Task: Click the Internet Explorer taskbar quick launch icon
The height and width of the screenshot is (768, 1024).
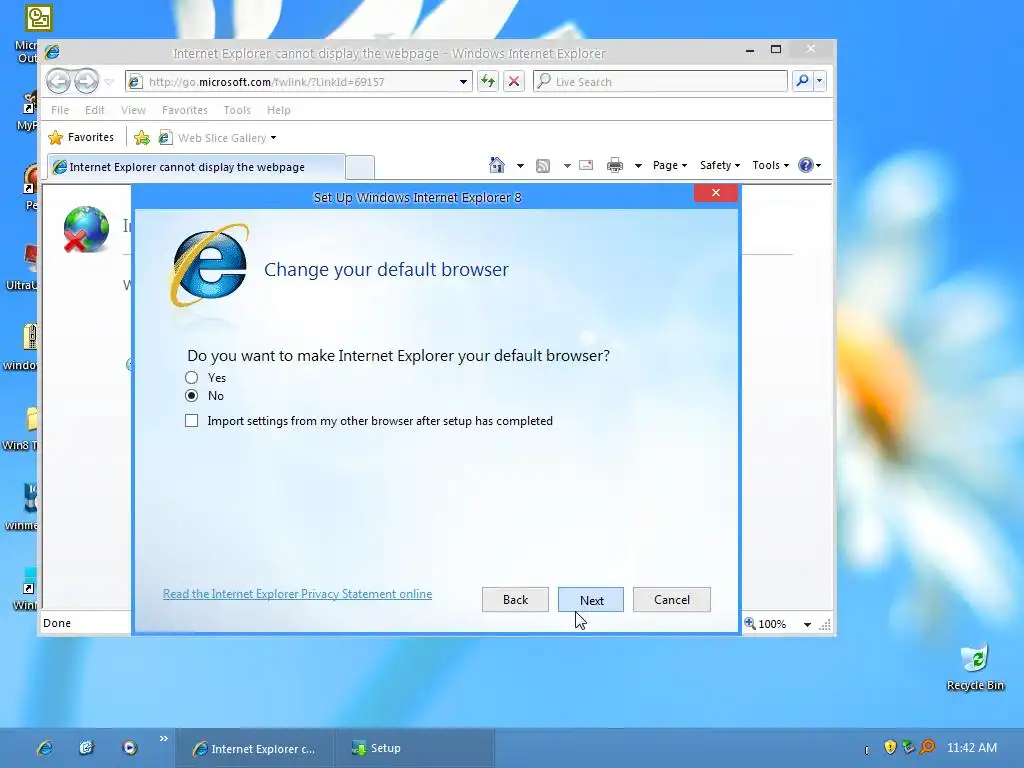Action: (44, 748)
